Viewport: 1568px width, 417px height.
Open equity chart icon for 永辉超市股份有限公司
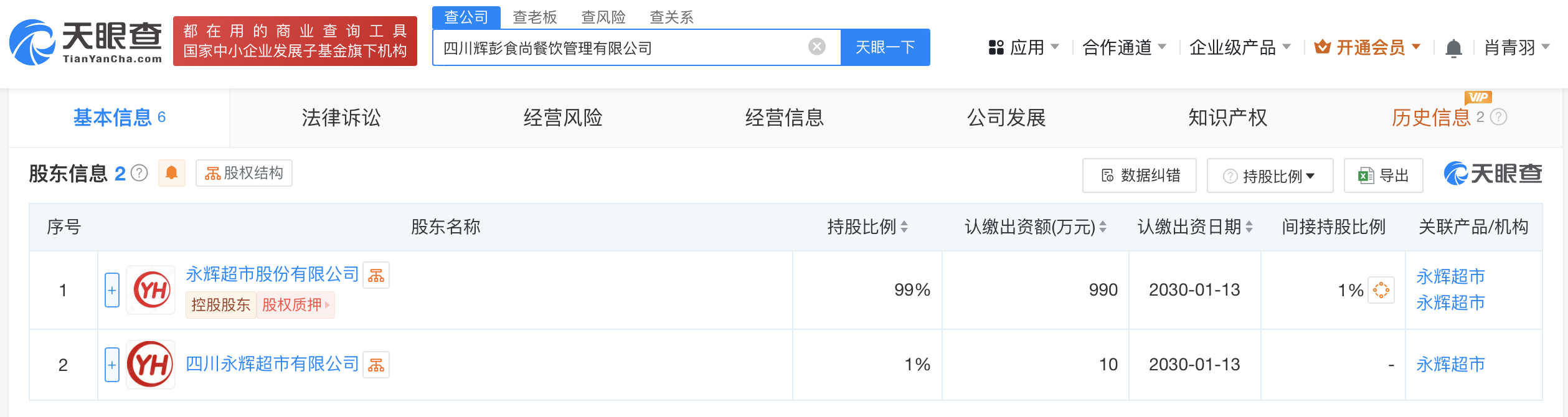point(376,275)
